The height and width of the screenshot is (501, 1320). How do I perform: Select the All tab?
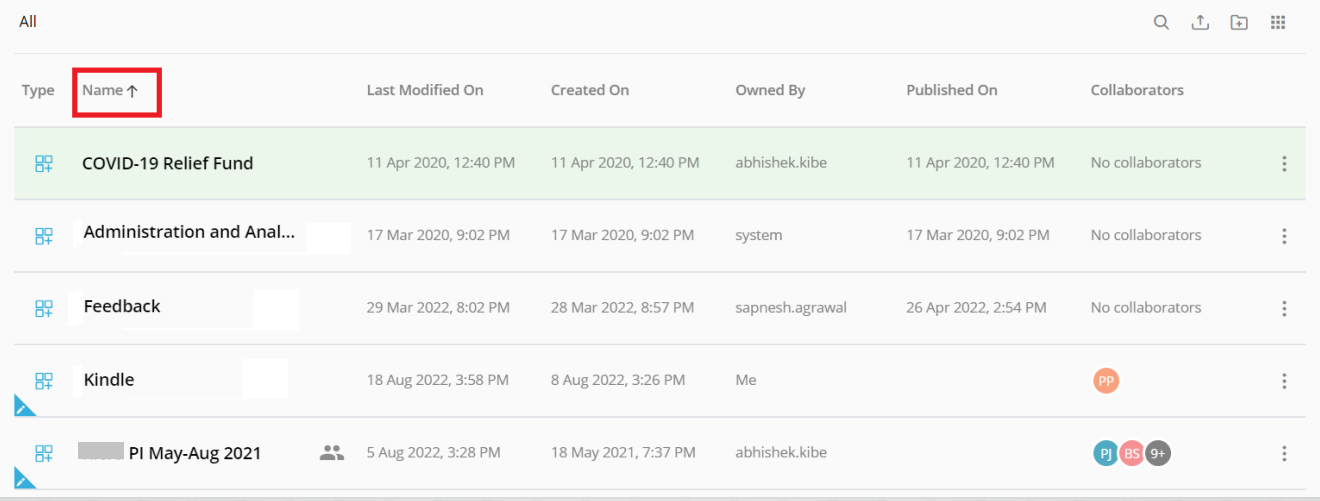(x=28, y=21)
